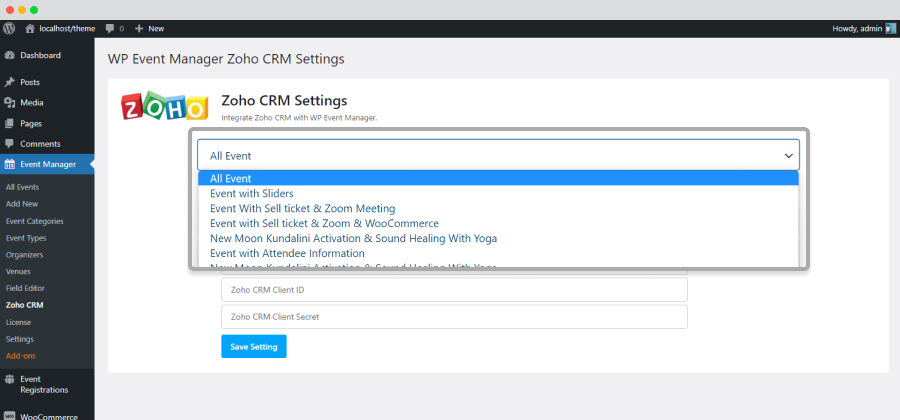This screenshot has width=900, height=420.
Task: Click the Comments bubble icon in sidebar
Action: tap(9, 144)
